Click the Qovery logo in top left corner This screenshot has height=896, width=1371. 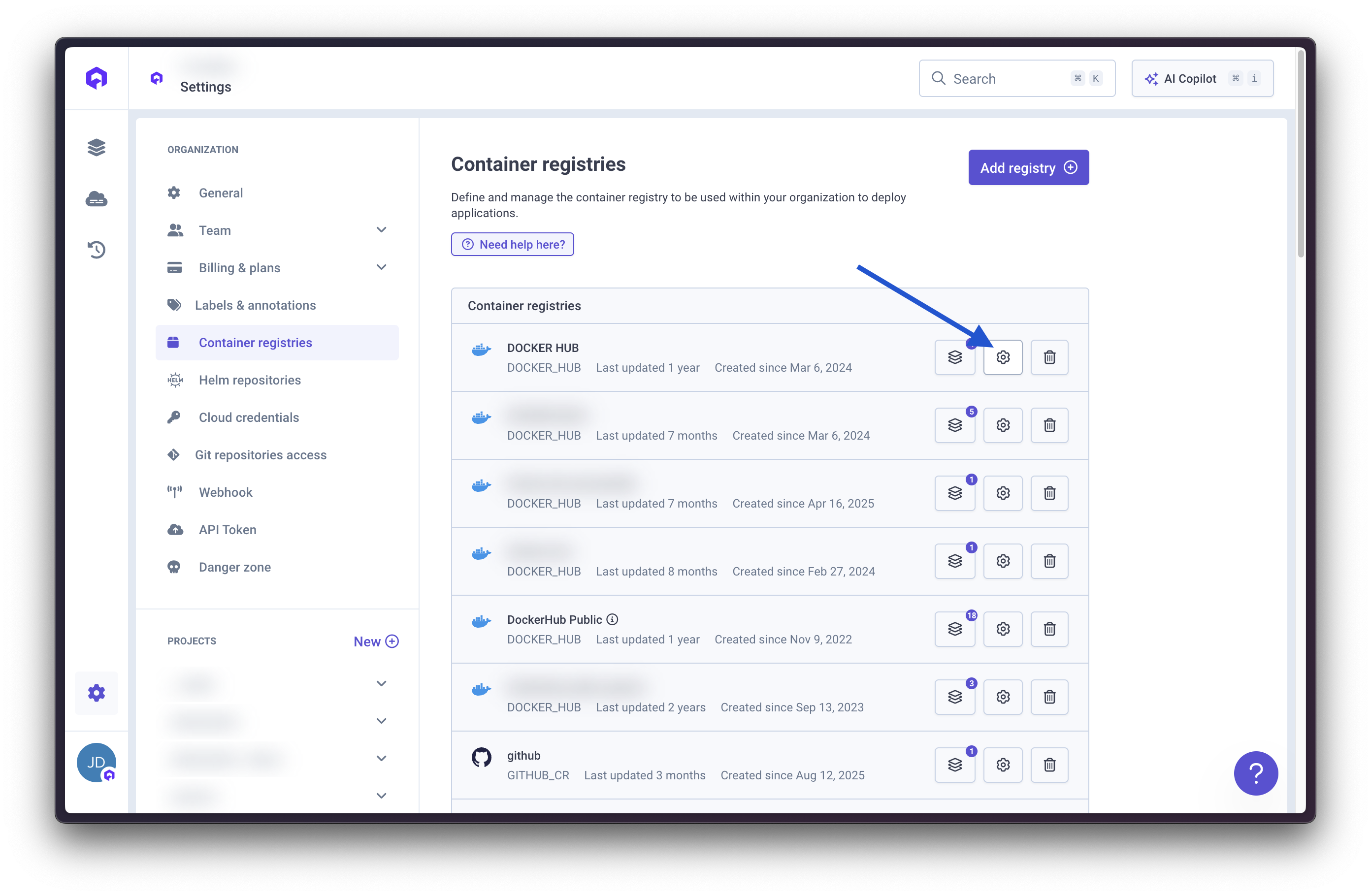tap(96, 78)
